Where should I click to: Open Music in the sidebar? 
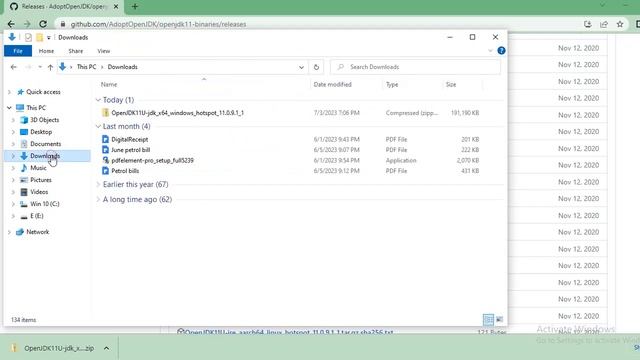point(38,168)
